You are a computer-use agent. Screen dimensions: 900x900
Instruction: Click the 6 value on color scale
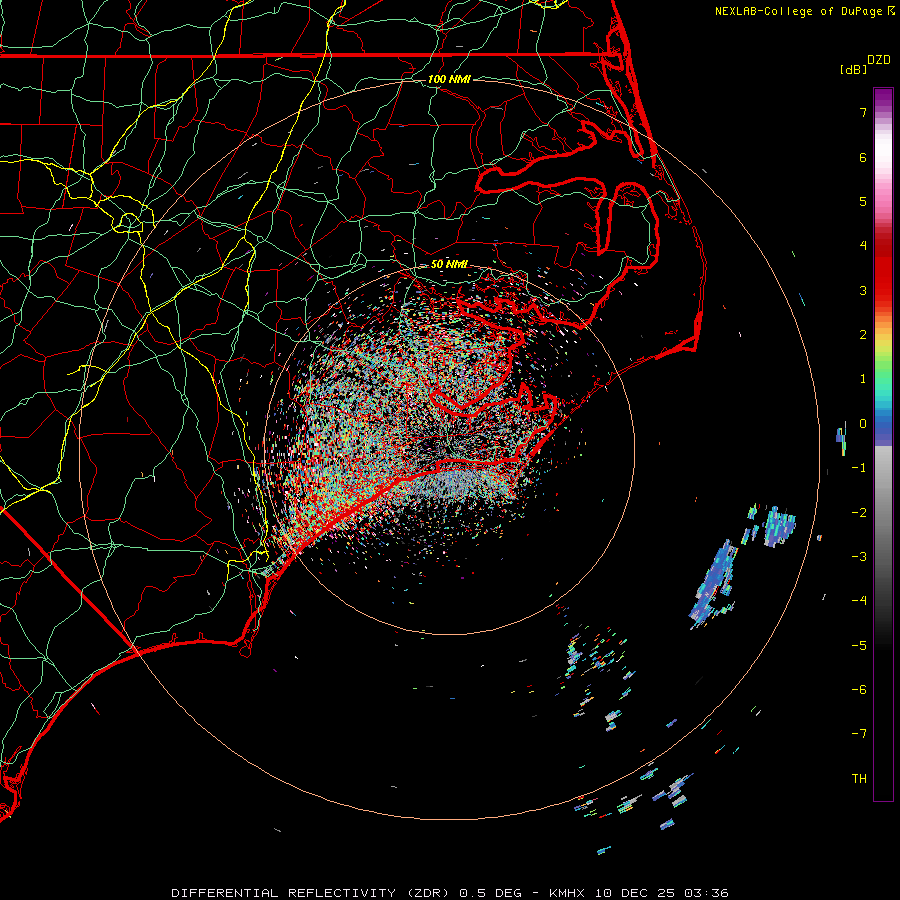863,157
